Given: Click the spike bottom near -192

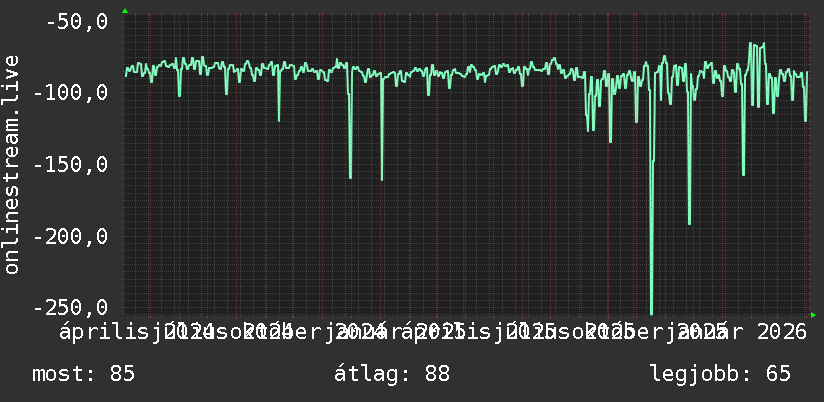Looking at the screenshot, I should pos(689,222).
